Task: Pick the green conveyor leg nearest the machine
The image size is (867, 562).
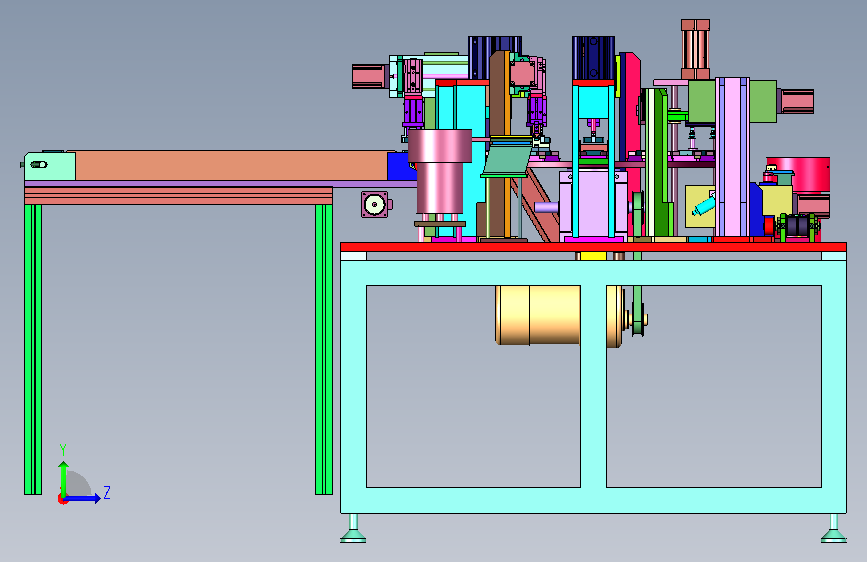Action: (324, 350)
